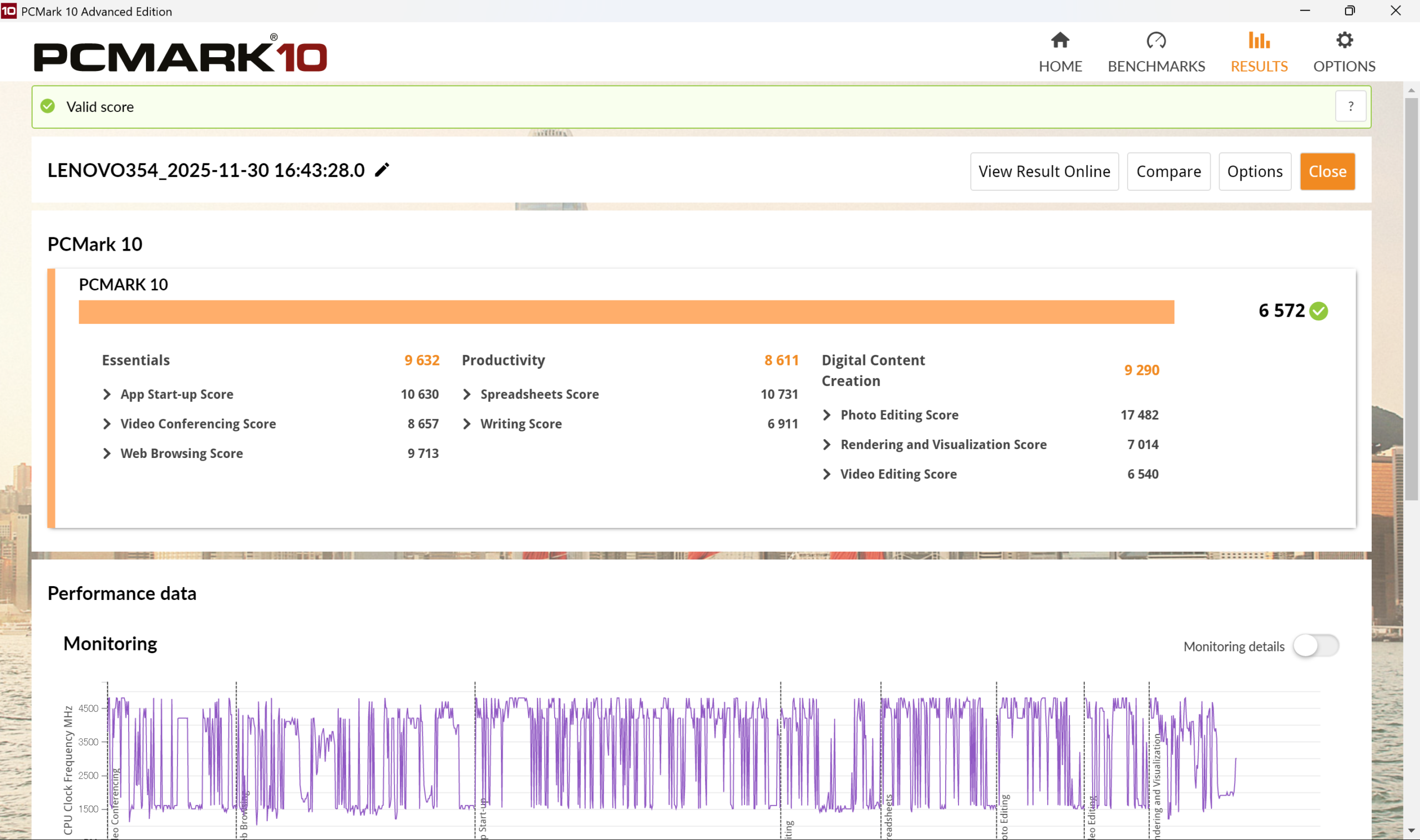Click the Results bar chart icon
The image size is (1420, 840).
tap(1259, 40)
